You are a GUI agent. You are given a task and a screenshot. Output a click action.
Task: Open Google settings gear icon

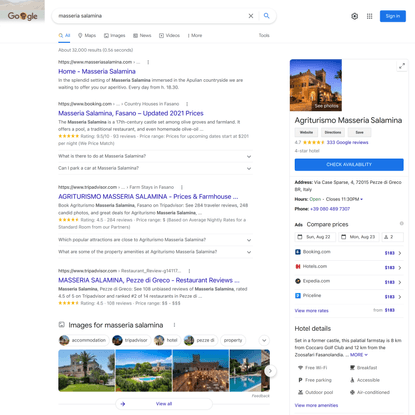pos(355,16)
